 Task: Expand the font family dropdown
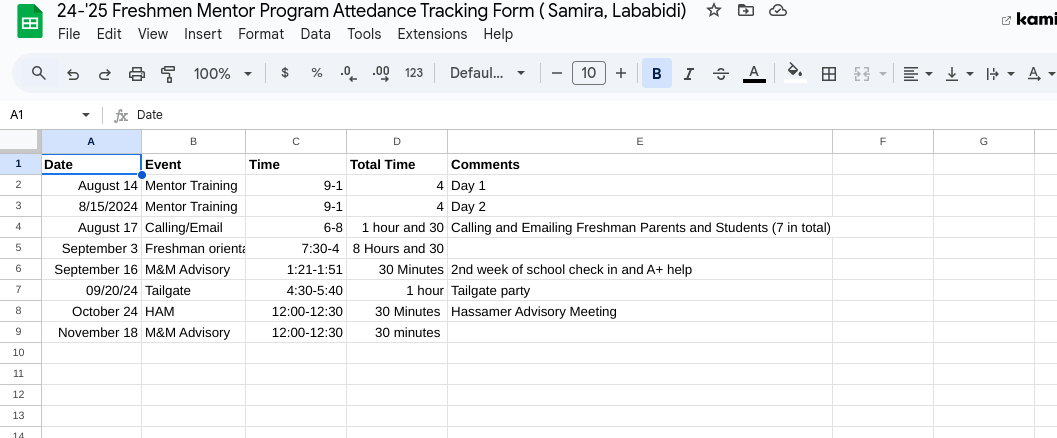click(x=487, y=73)
